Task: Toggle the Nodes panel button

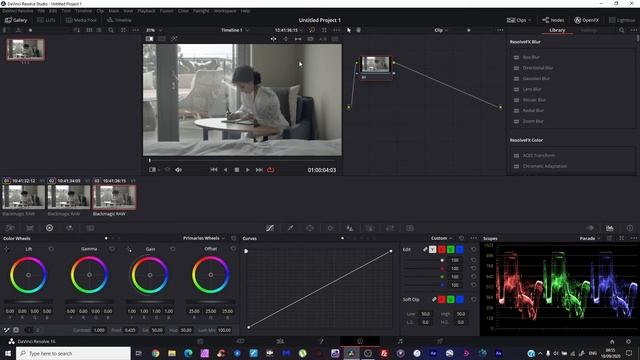Action: coord(553,20)
